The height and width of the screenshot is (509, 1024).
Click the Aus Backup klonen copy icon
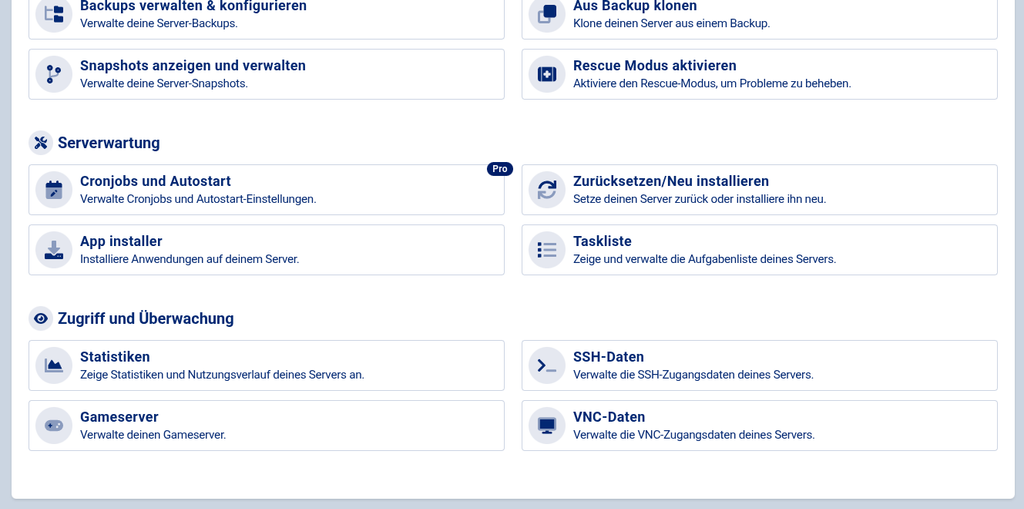pyautogui.click(x=547, y=14)
